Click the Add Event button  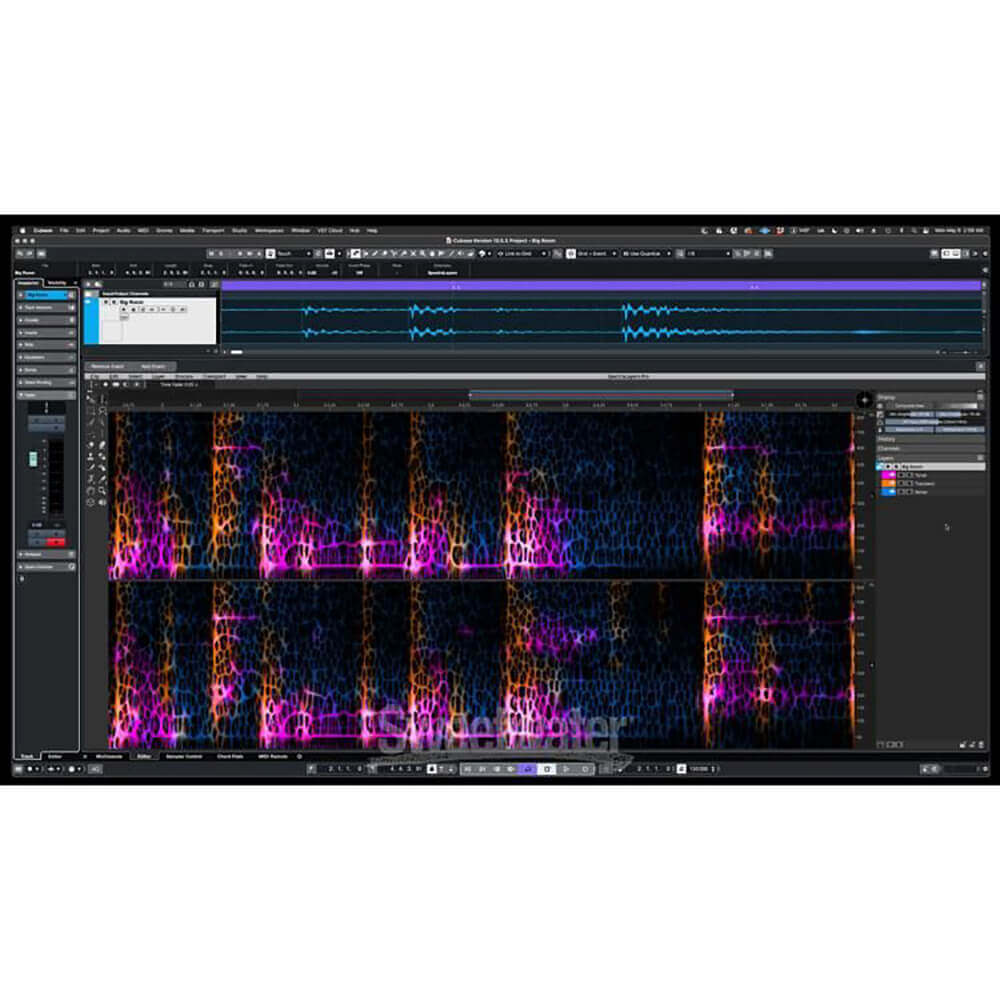coord(153,365)
